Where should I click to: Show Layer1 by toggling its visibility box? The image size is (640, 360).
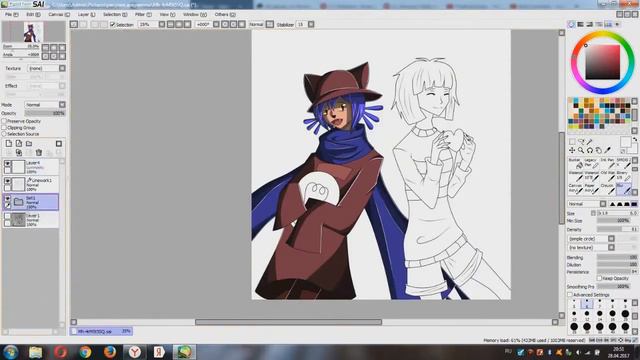7,216
